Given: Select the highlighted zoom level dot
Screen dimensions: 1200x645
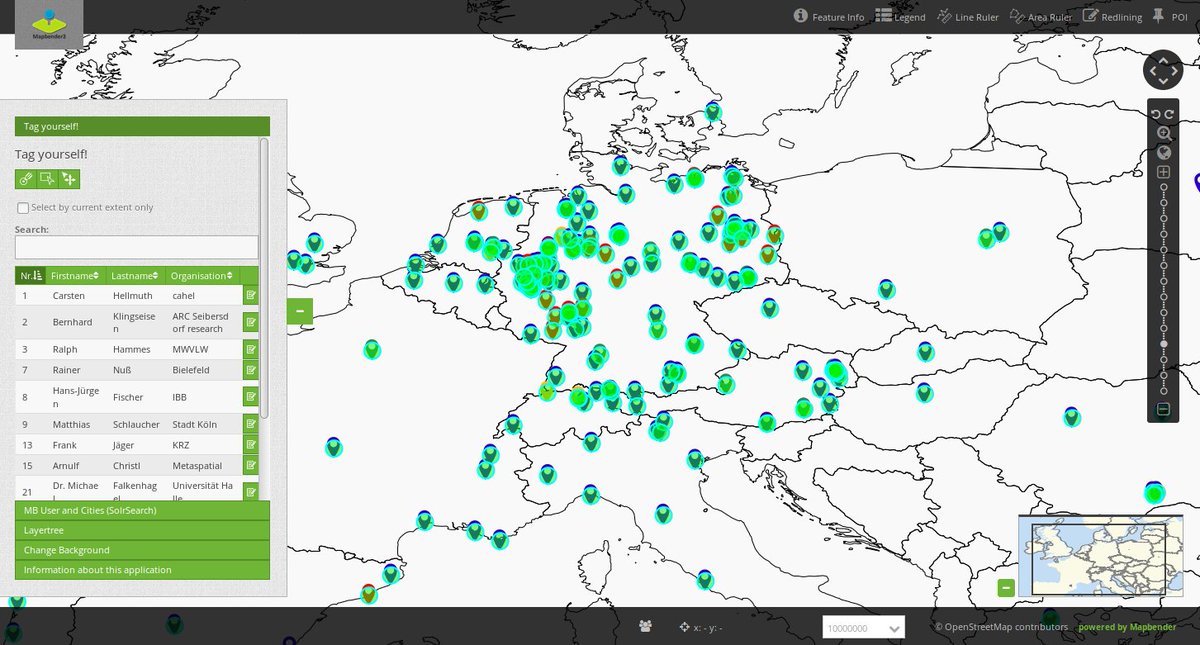Looking at the screenshot, I should tap(1164, 344).
